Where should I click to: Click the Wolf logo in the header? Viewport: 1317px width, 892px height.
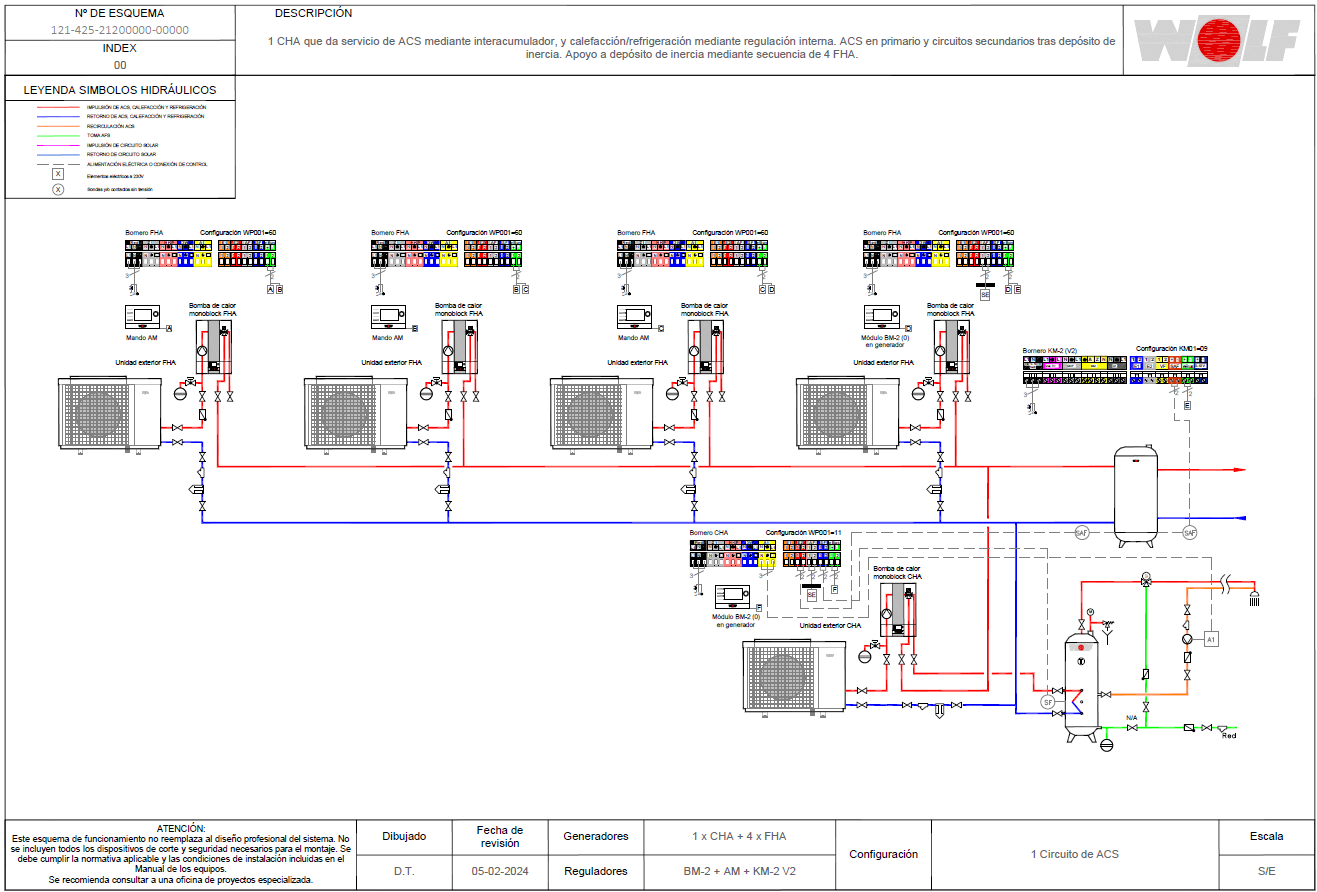click(1217, 41)
